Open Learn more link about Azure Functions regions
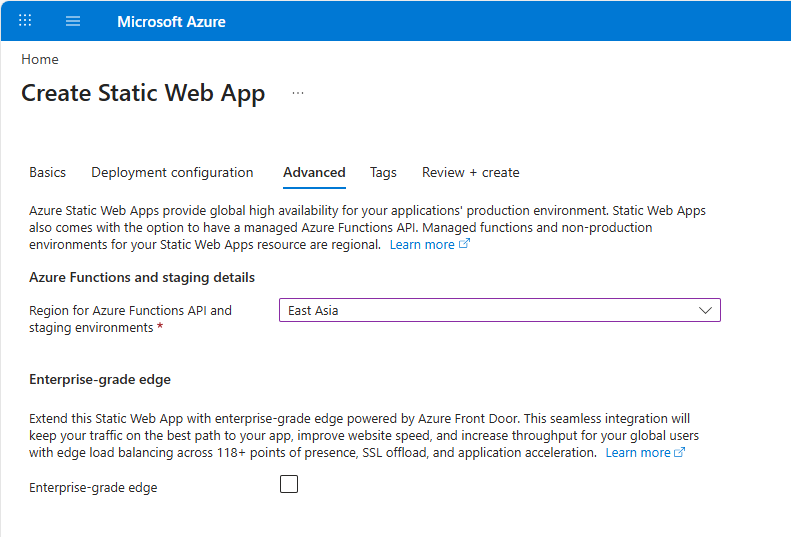 pos(429,245)
